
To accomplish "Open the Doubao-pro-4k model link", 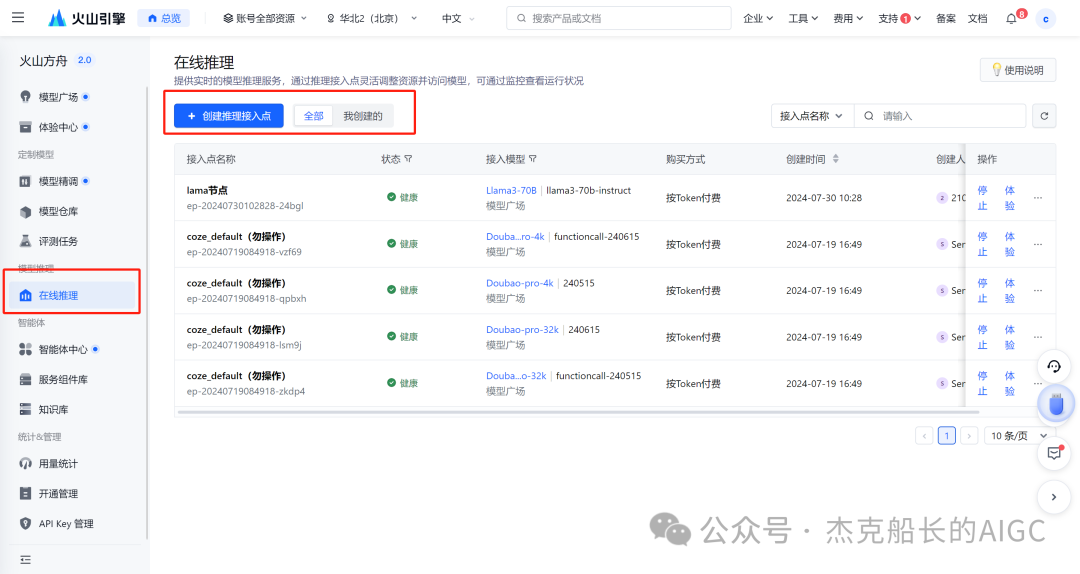I will [x=519, y=283].
